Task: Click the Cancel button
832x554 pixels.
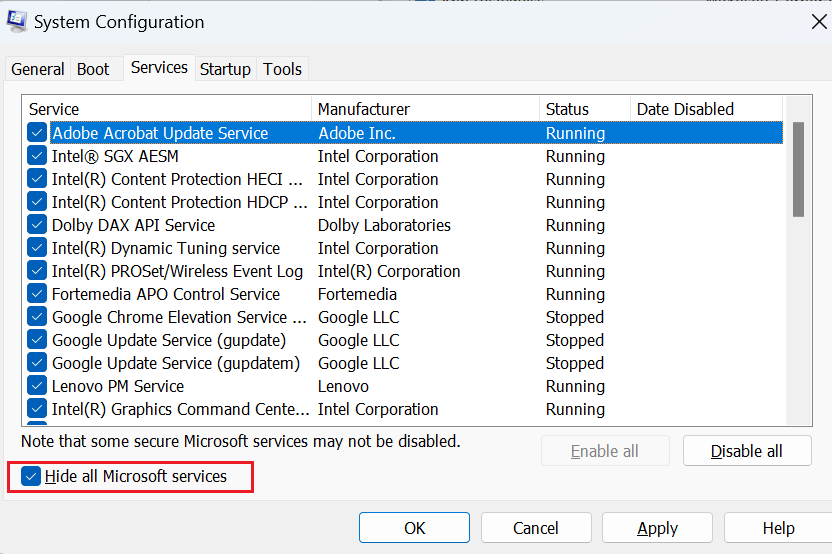Action: pos(536,527)
